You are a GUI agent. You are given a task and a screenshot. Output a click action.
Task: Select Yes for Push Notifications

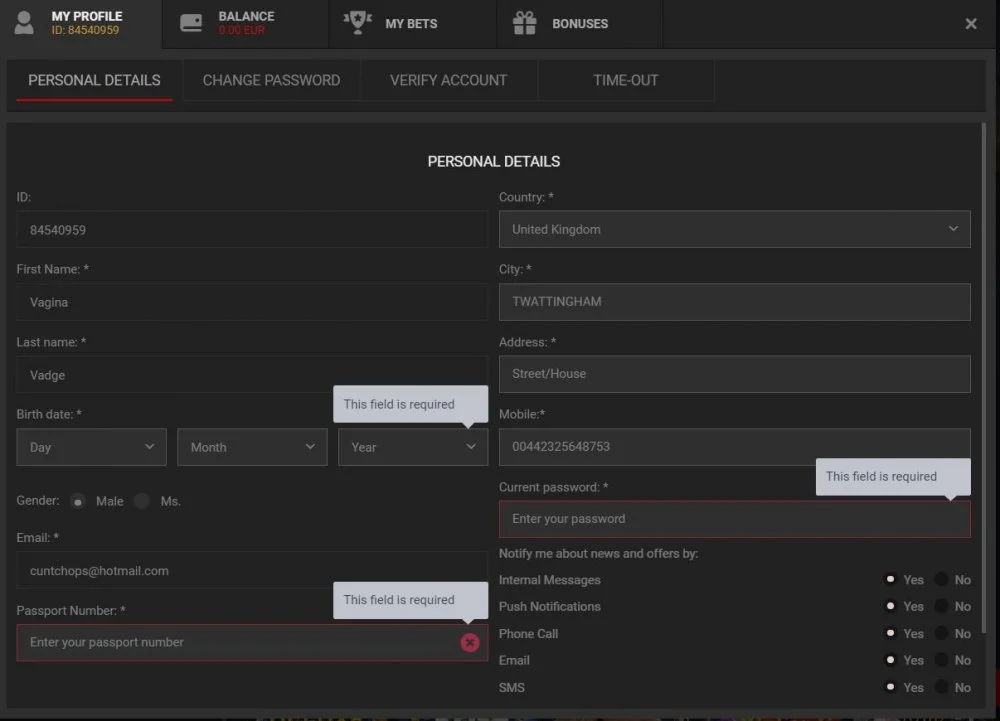(890, 606)
